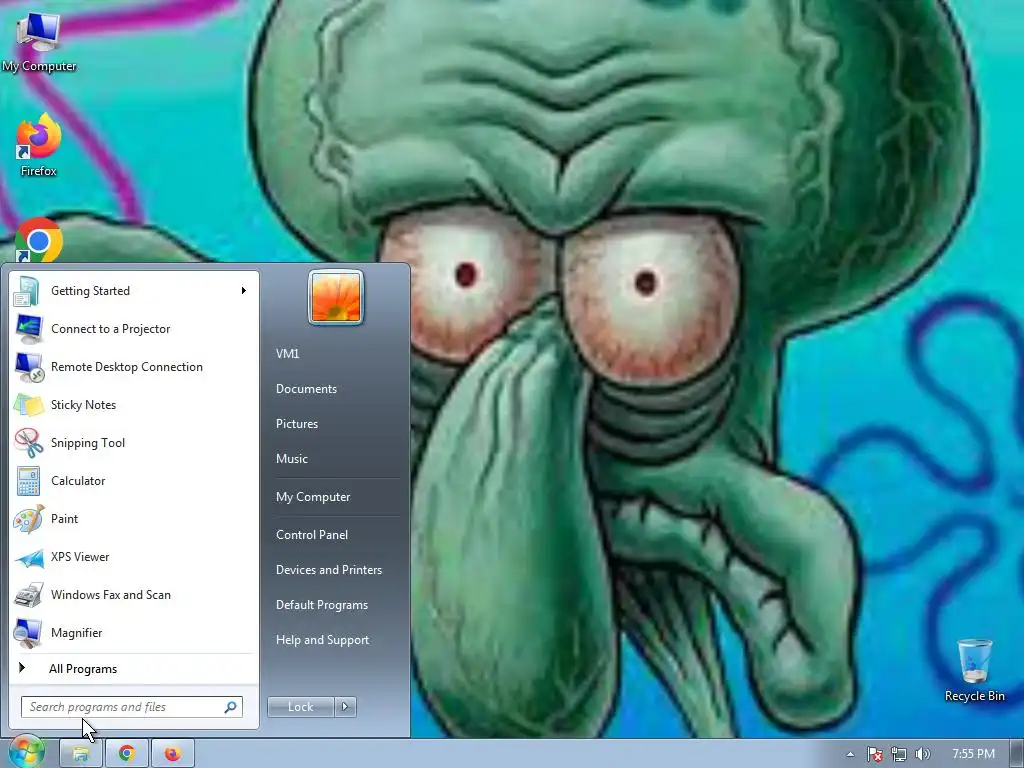Open Devices and Printers

point(328,569)
